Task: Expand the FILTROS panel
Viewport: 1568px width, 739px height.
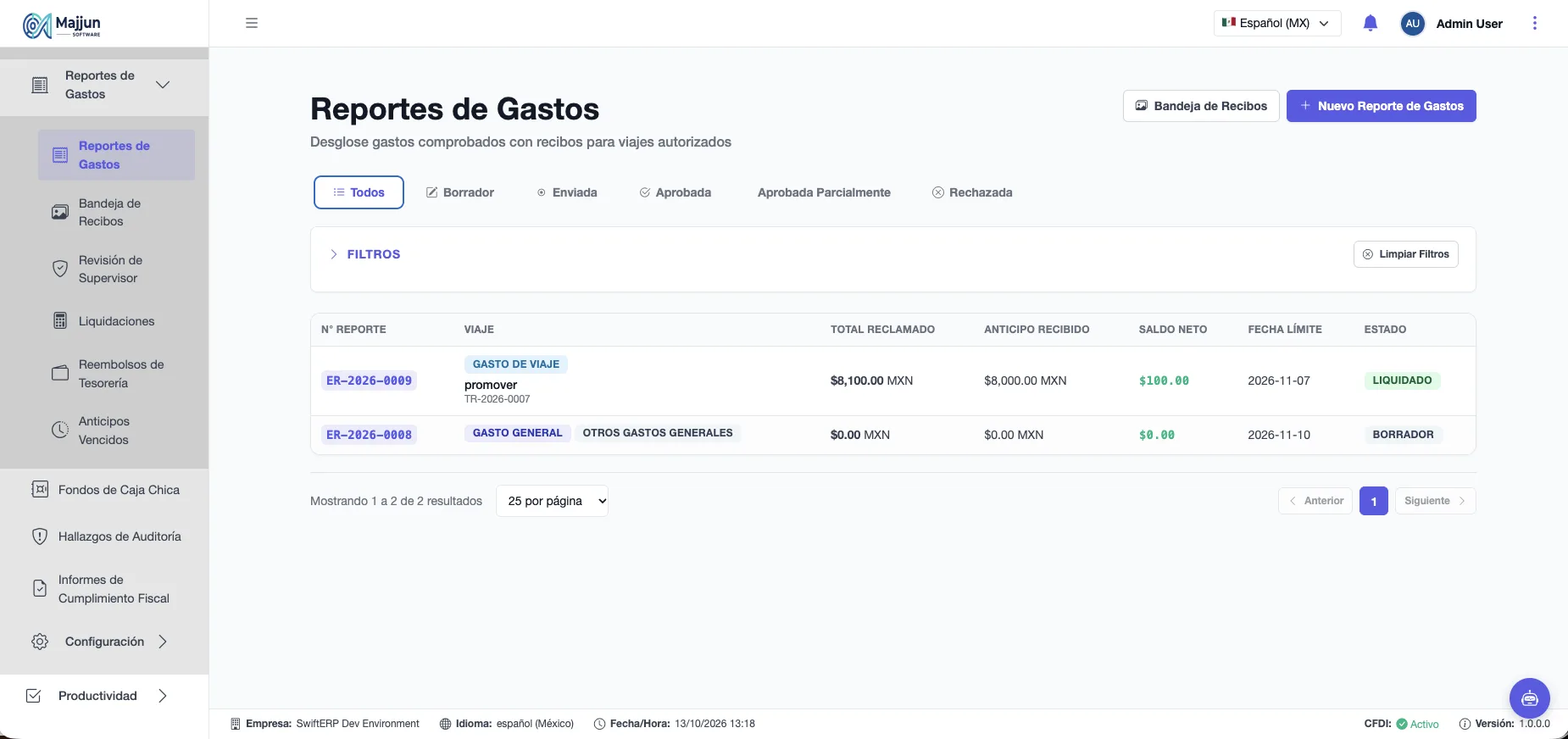Action: coord(365,254)
